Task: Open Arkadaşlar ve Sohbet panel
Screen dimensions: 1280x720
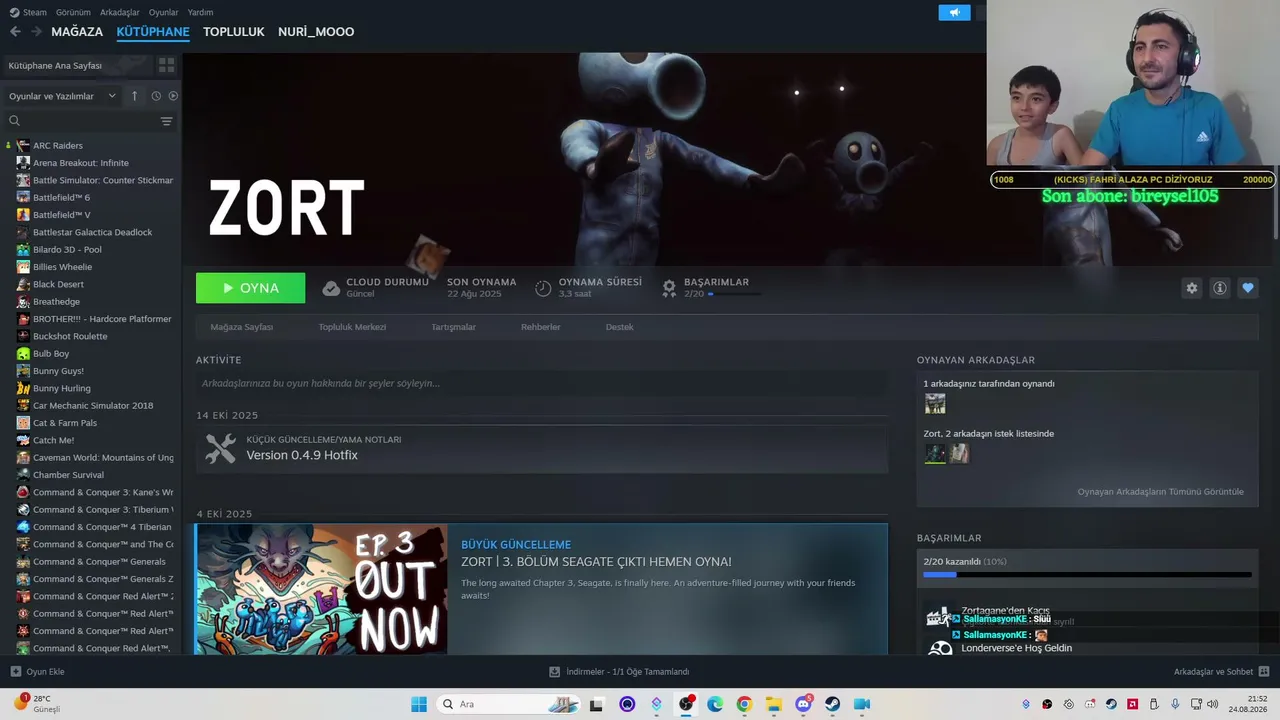Action: pos(1221,672)
